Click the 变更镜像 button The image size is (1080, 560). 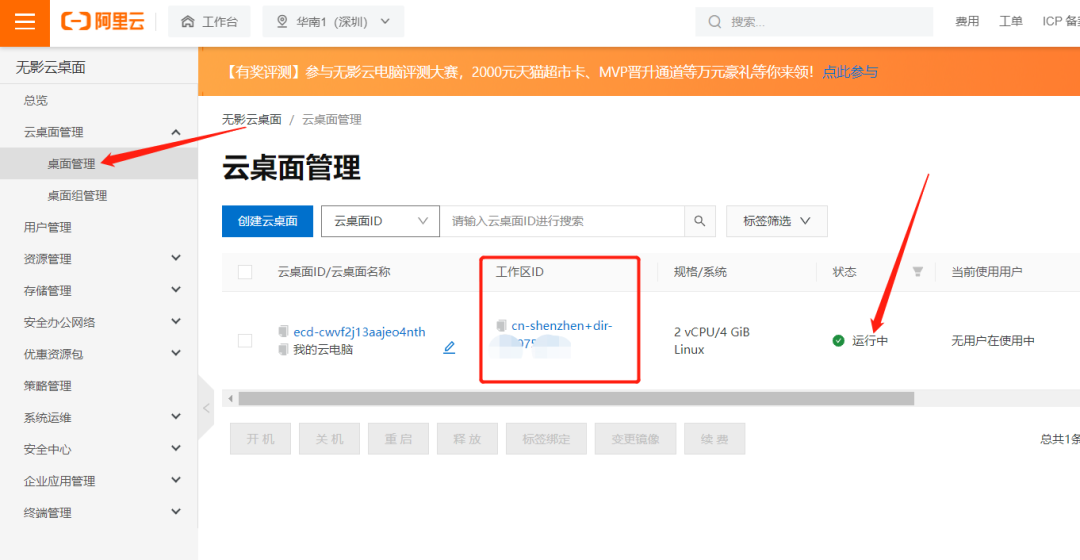[635, 439]
